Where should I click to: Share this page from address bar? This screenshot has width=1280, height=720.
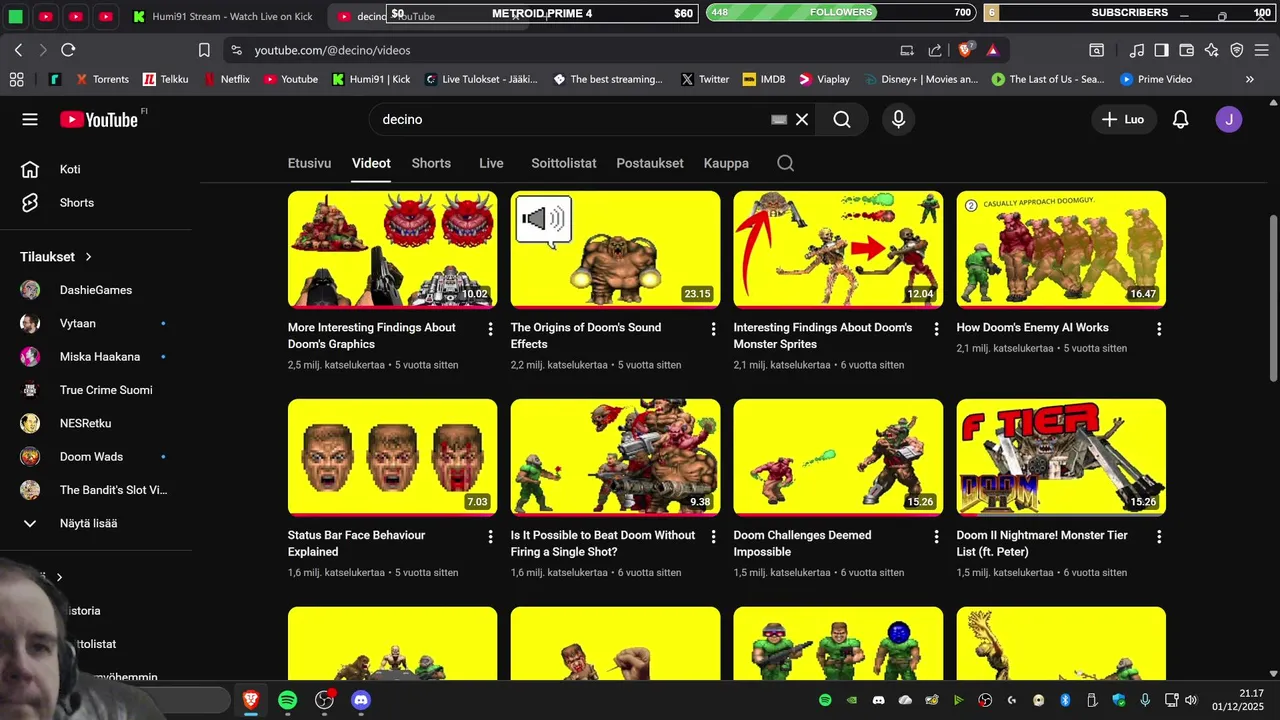coord(935,50)
